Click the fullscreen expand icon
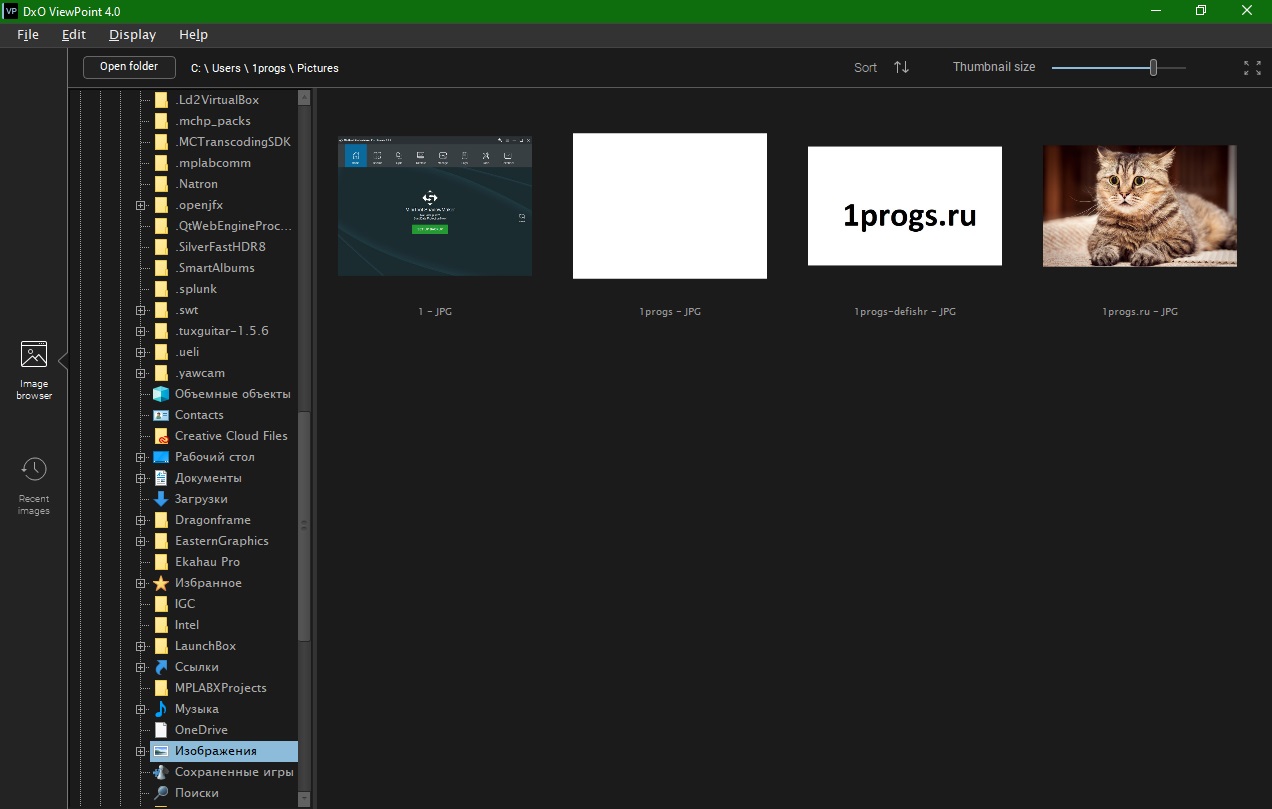This screenshot has width=1272, height=809. coord(1251,67)
